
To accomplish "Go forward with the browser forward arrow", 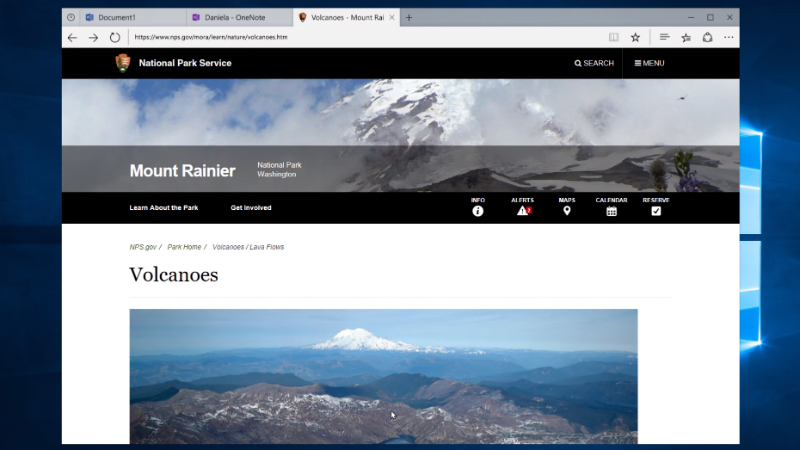I will click(x=93, y=37).
